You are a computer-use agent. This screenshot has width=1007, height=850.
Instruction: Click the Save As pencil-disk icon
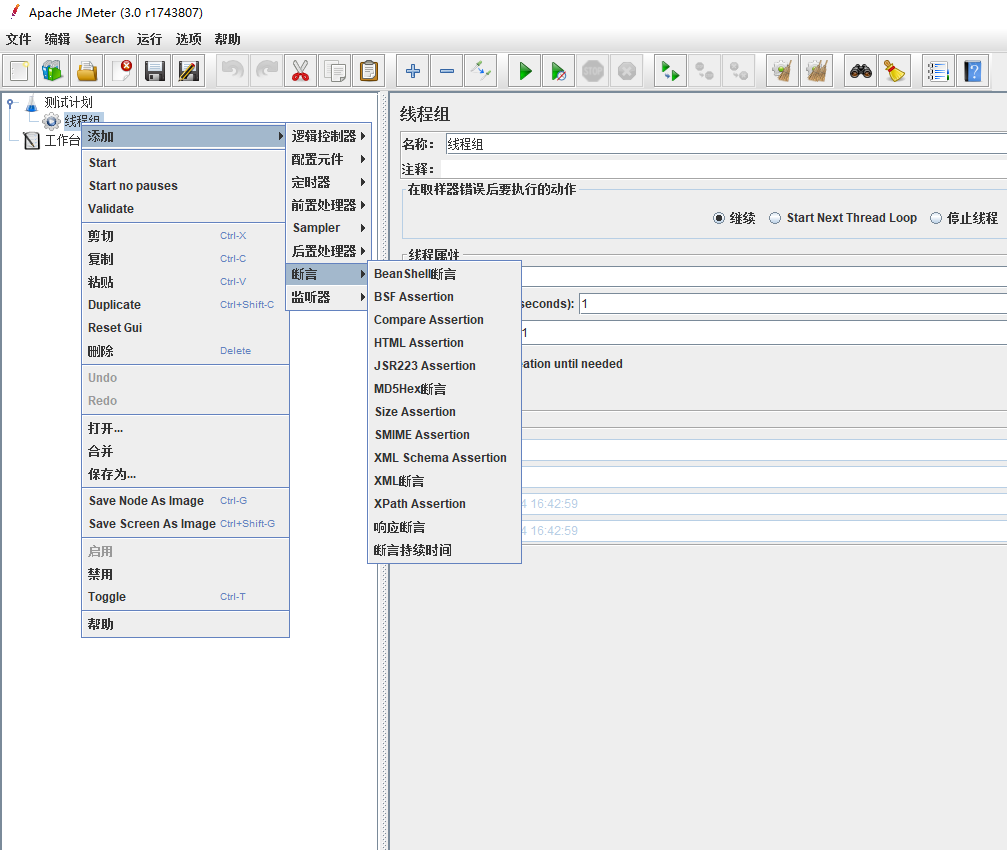[189, 71]
